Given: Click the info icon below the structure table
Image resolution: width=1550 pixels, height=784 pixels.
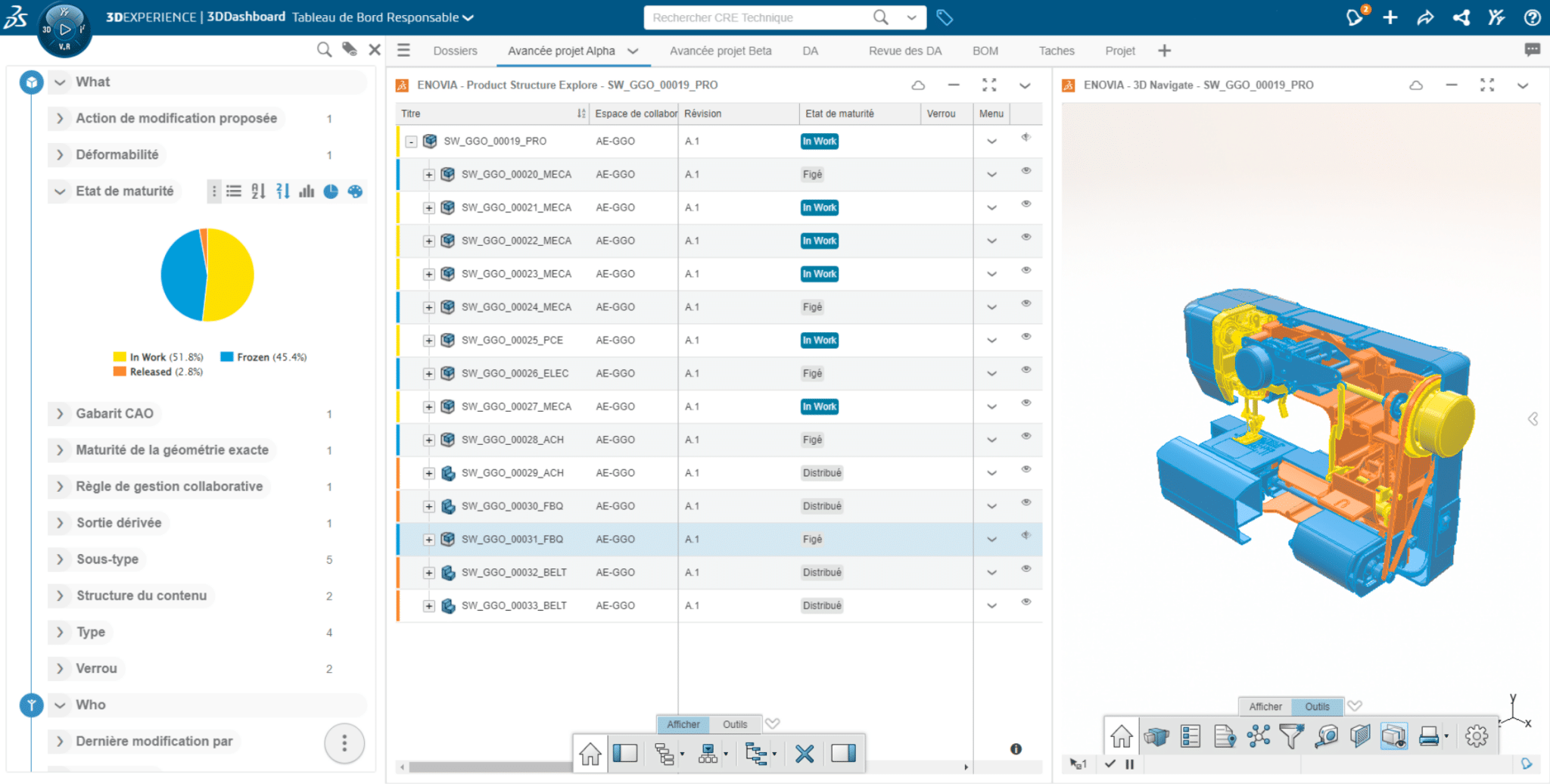Looking at the screenshot, I should (1016, 749).
